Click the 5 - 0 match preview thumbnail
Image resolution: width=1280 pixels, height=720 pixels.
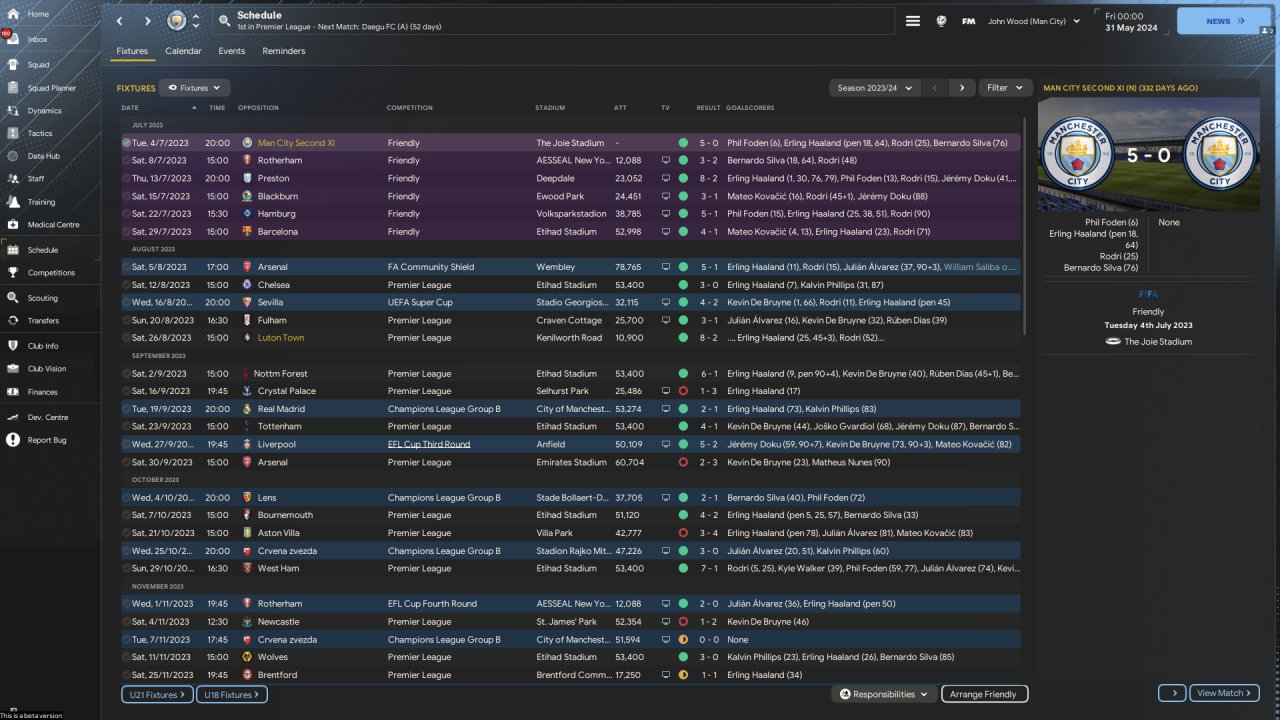(x=1148, y=155)
